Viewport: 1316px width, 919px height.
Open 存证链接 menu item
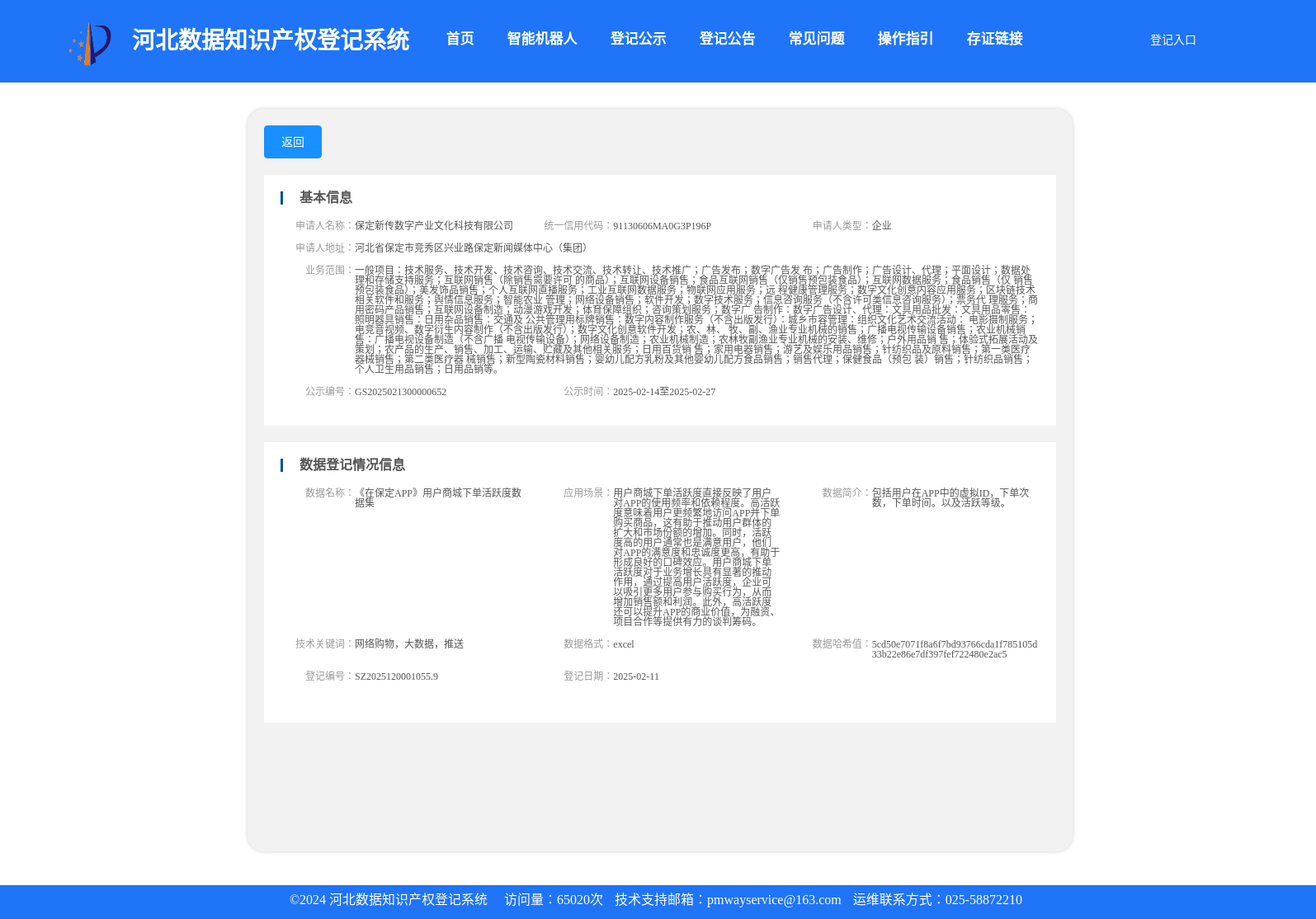click(994, 39)
